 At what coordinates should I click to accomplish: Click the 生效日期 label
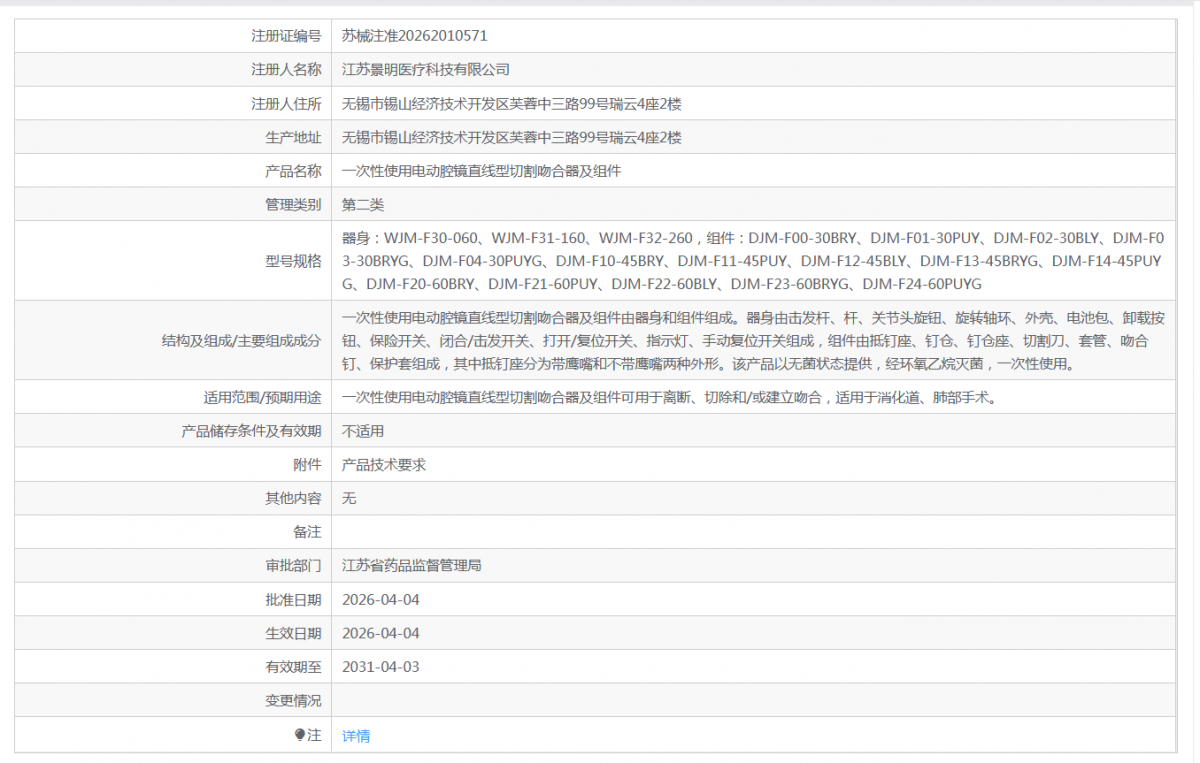click(x=293, y=633)
